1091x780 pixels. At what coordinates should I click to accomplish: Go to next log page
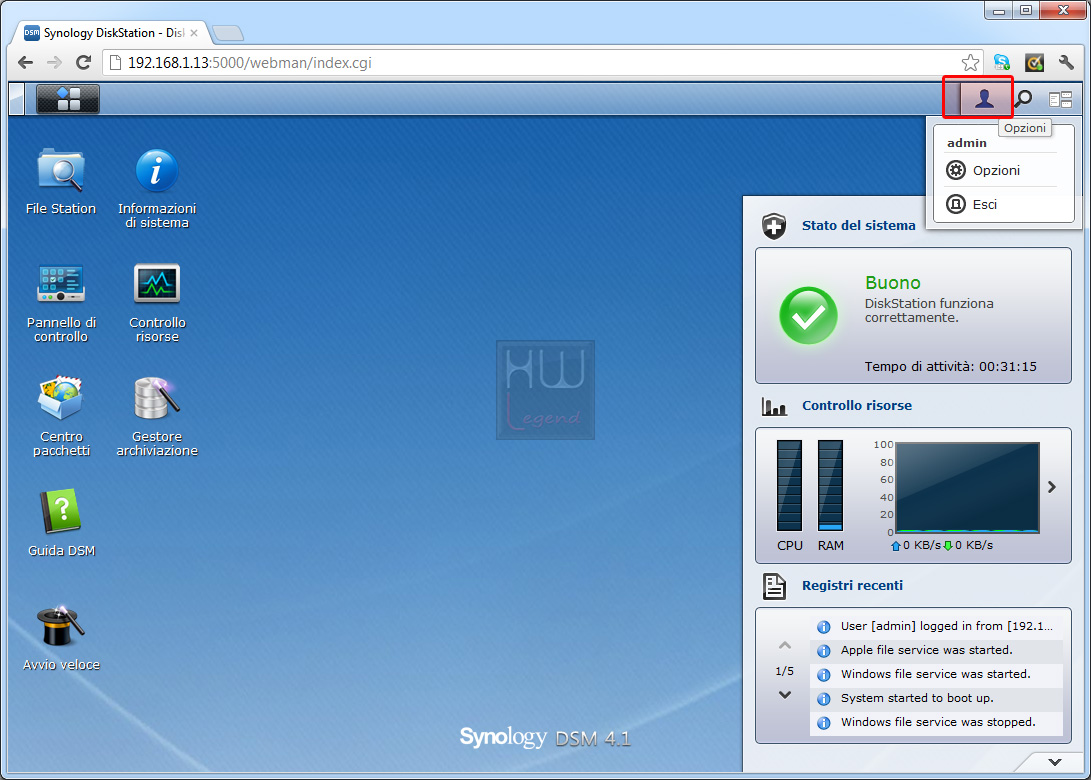[785, 694]
